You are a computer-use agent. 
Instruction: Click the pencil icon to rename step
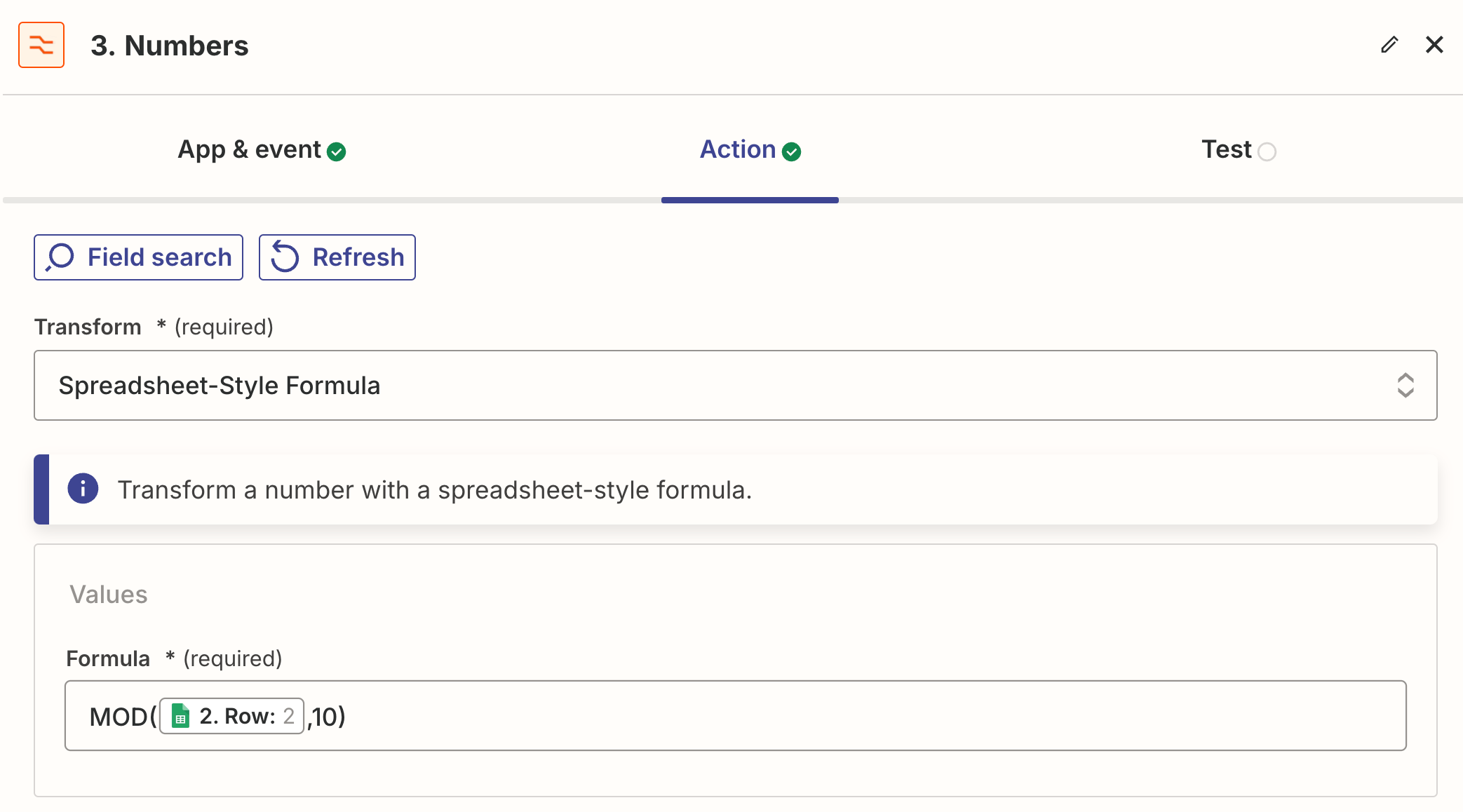pos(1389,45)
